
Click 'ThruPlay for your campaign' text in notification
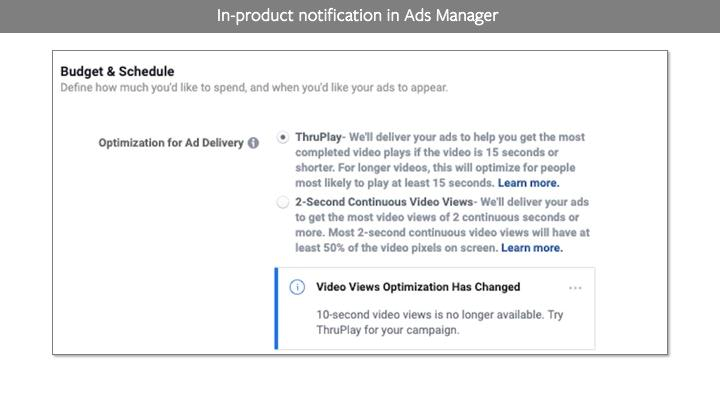388,330
